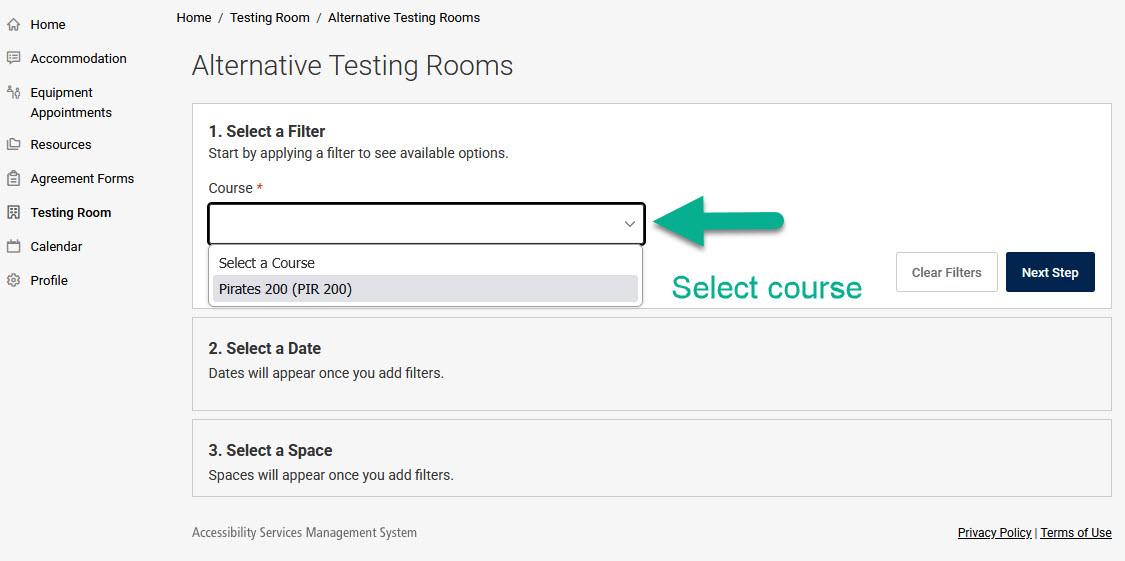
Task: Click the Calendar icon in sidebar
Action: pyautogui.click(x=13, y=246)
